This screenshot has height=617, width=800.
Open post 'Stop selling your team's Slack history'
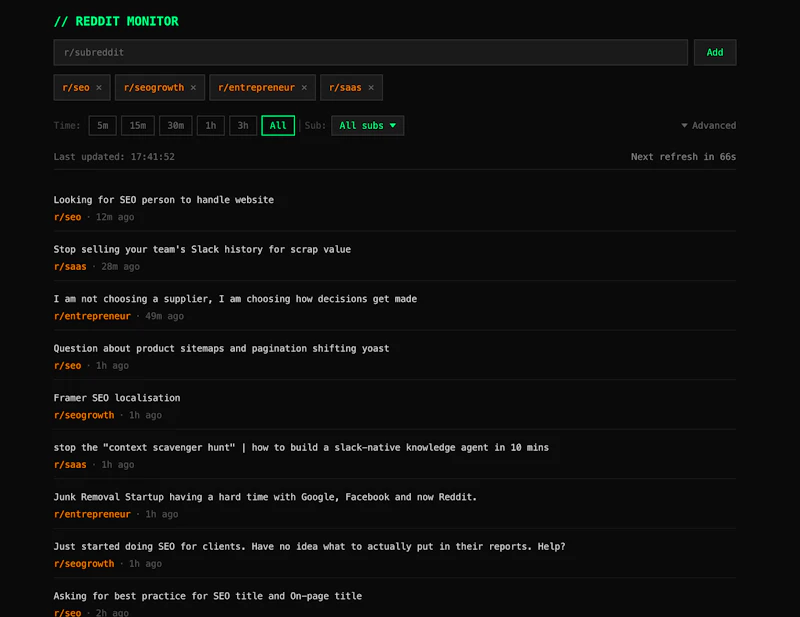[x=202, y=250]
